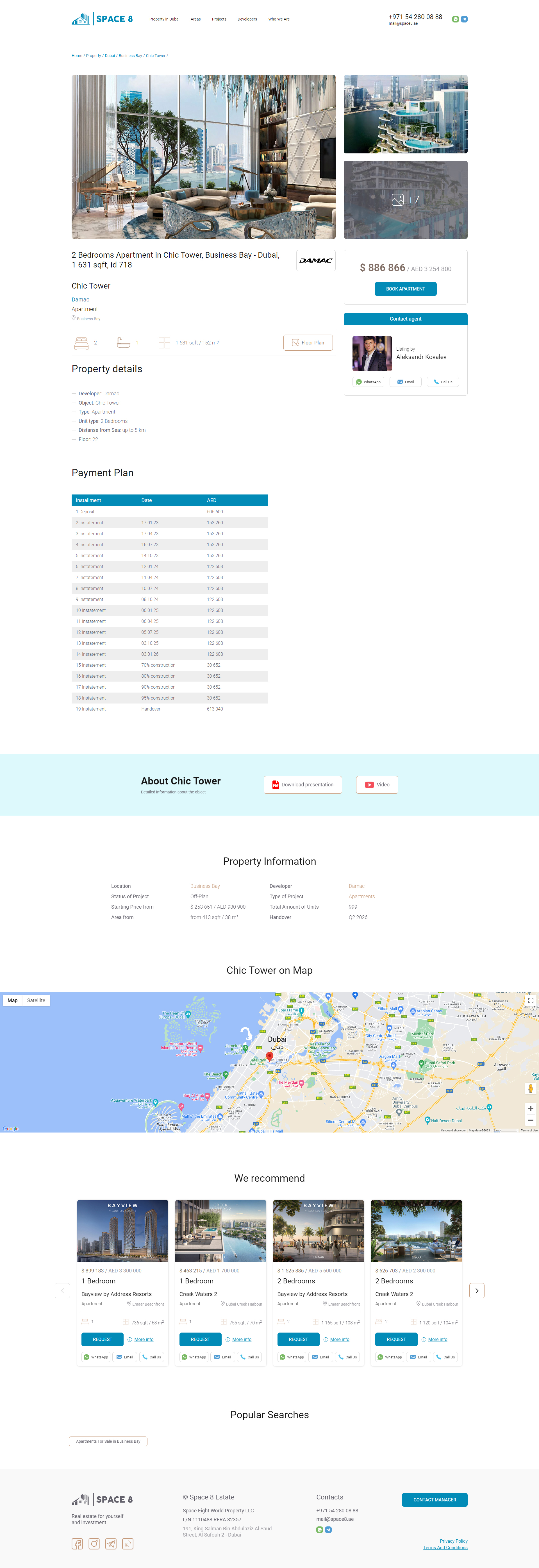Request the $899 183 Bayview 1 Bedroom

tap(102, 1339)
